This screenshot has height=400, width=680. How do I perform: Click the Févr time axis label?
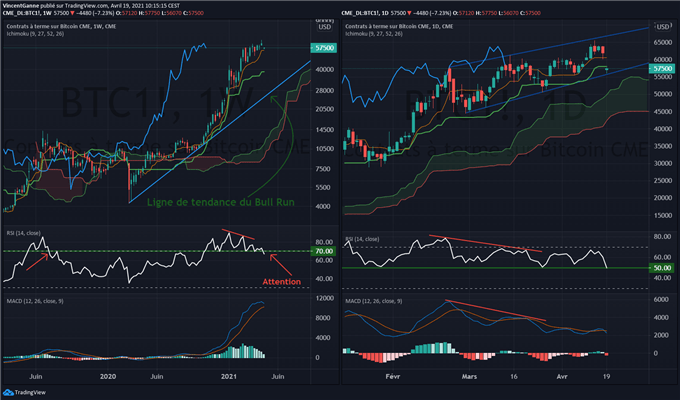pyautogui.click(x=392, y=376)
